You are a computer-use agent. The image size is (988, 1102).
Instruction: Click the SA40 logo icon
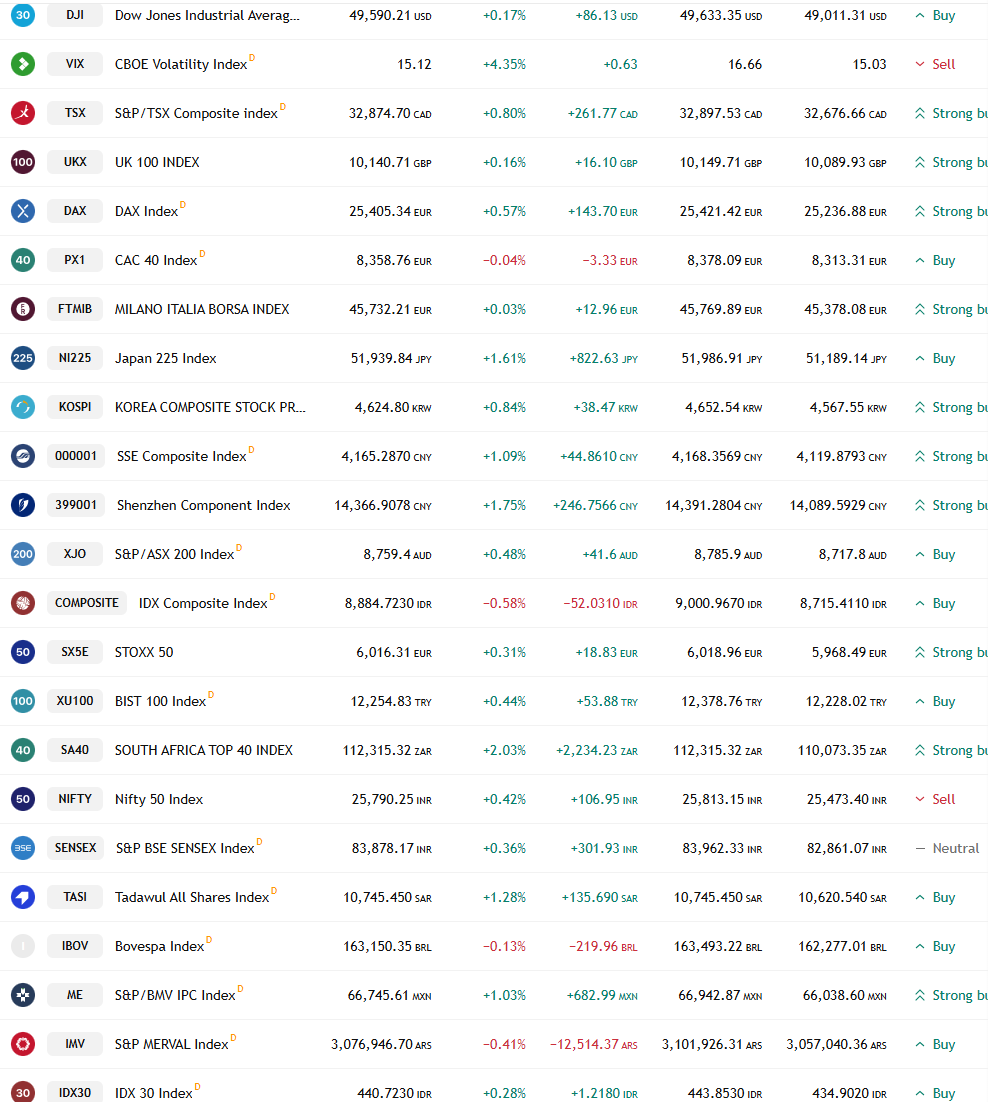(x=23, y=750)
